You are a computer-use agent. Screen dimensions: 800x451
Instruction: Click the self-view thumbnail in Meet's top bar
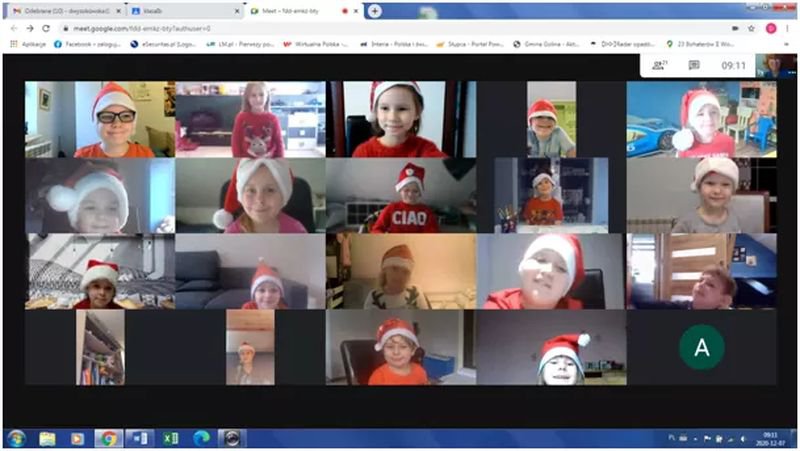pyautogui.click(x=776, y=66)
